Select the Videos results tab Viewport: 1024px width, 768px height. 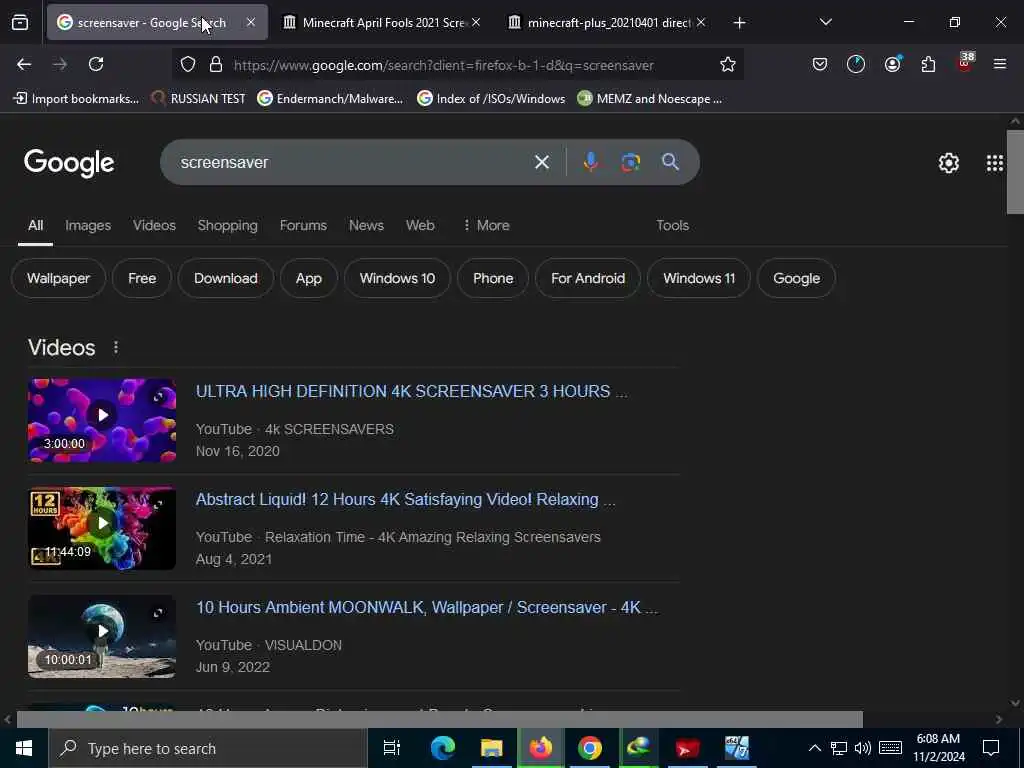(x=154, y=225)
